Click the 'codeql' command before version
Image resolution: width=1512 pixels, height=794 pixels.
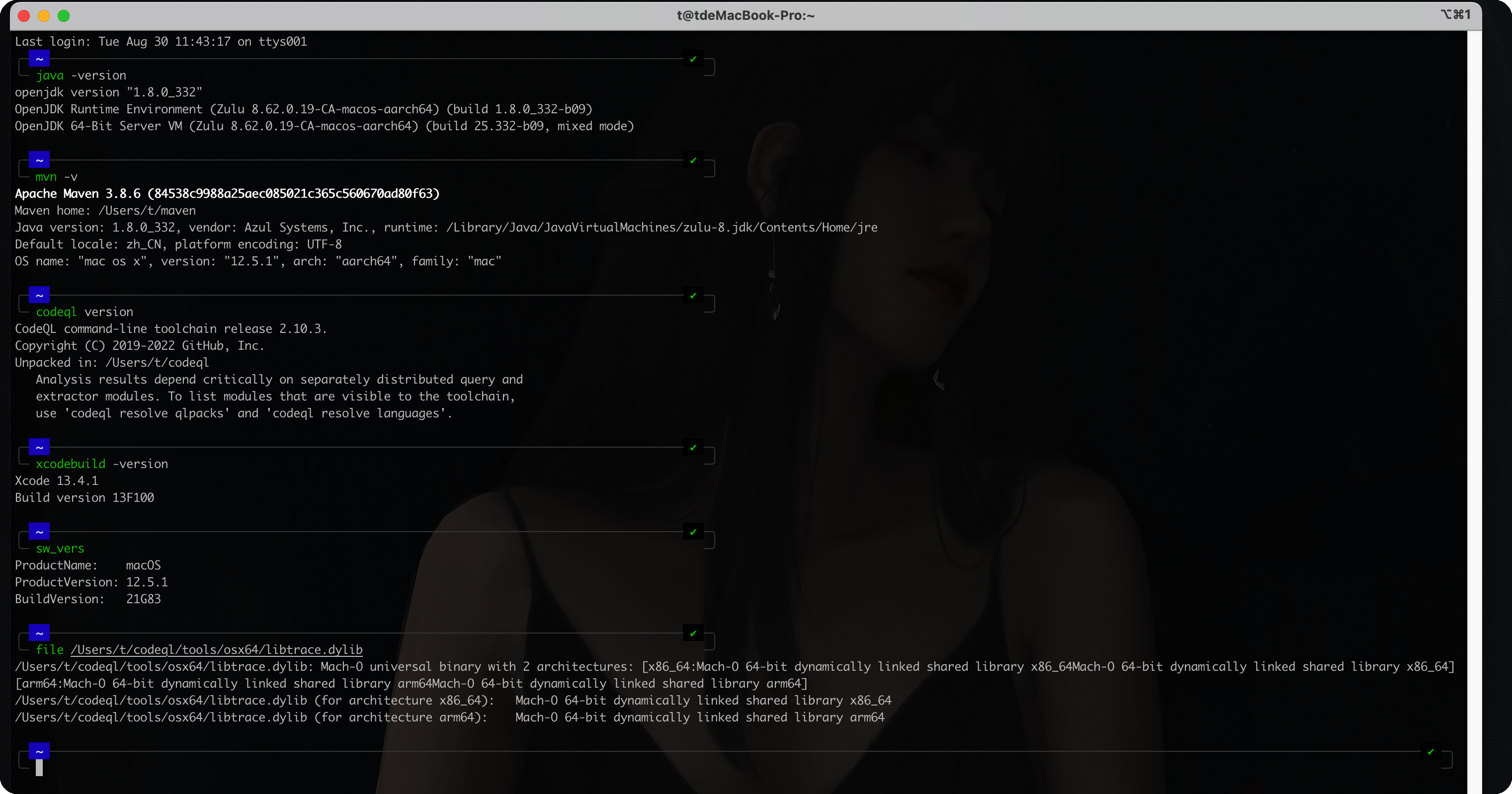56,312
